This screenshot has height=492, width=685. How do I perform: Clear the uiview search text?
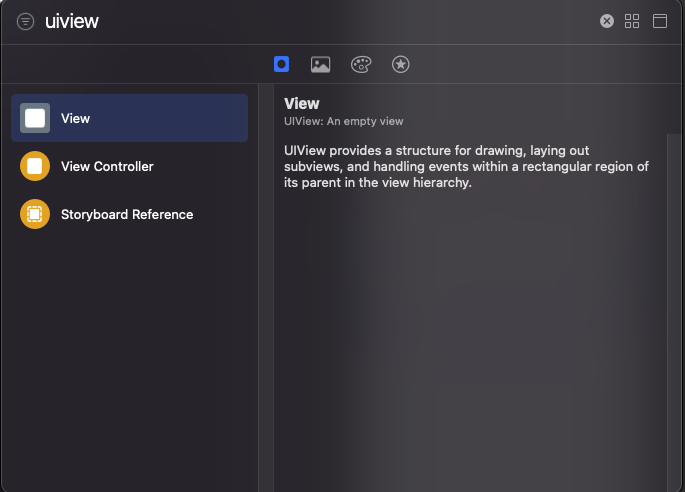[606, 21]
